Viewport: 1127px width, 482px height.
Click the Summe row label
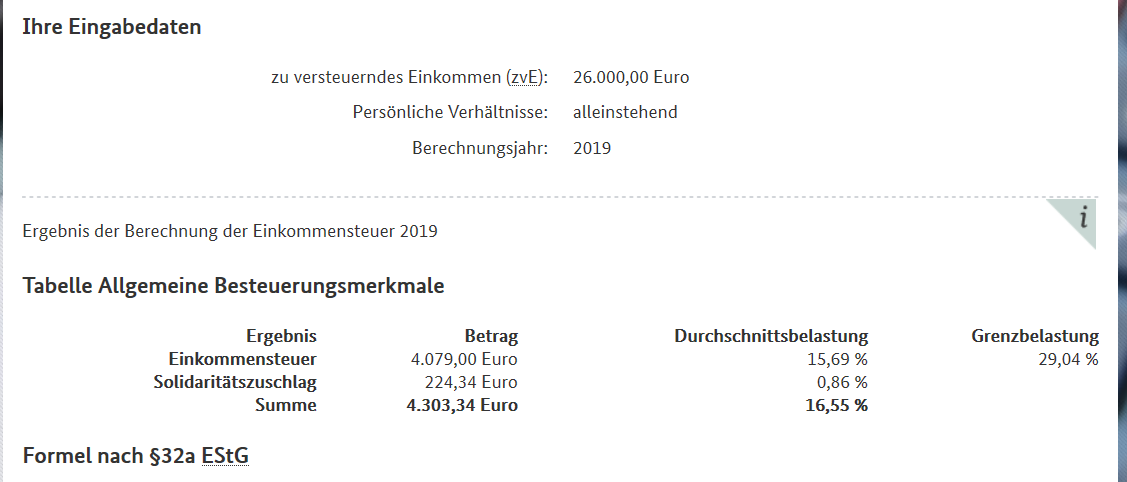tap(286, 405)
